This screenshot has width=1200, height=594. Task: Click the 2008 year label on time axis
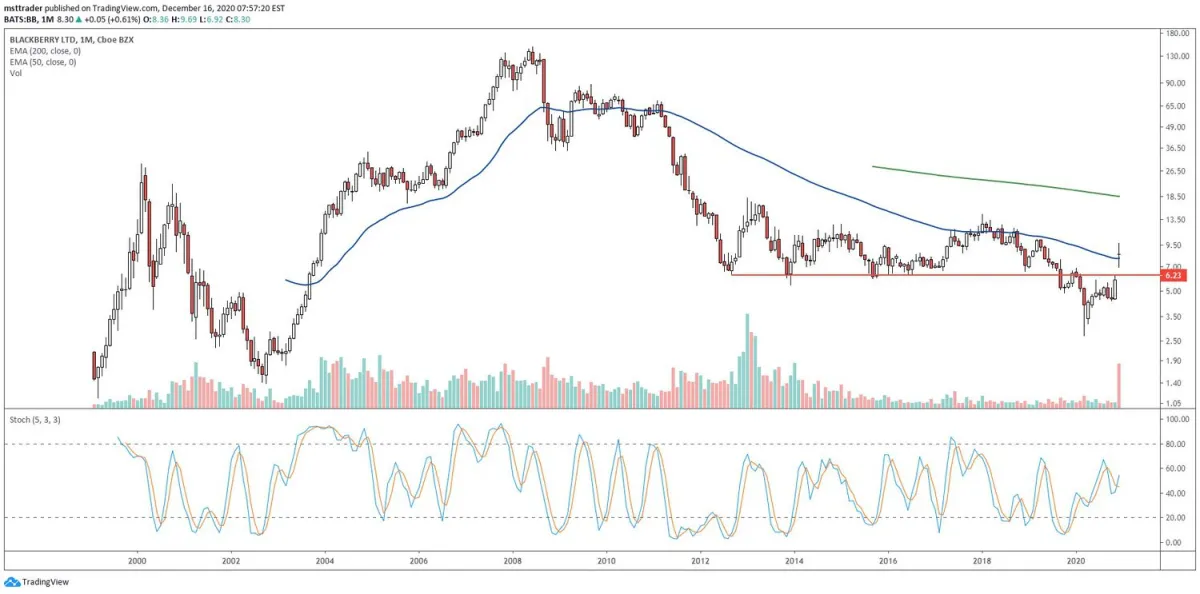coord(513,563)
